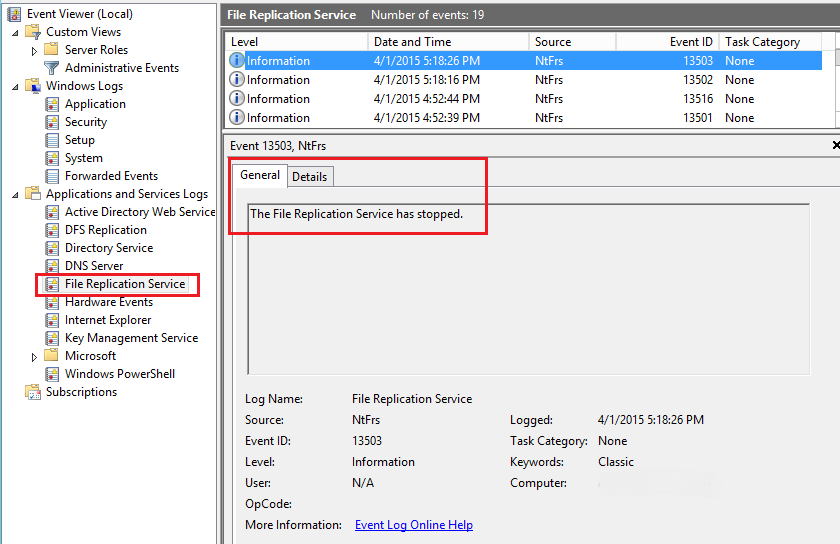Expand the Server Roles node
Viewport: 840px width, 544px height.
coord(34,51)
